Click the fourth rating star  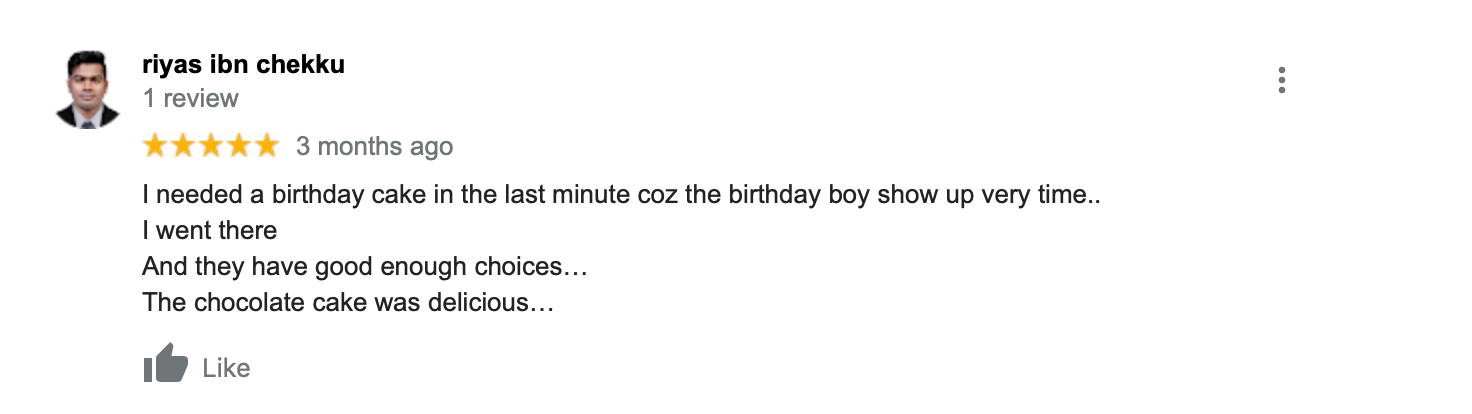pos(238,147)
